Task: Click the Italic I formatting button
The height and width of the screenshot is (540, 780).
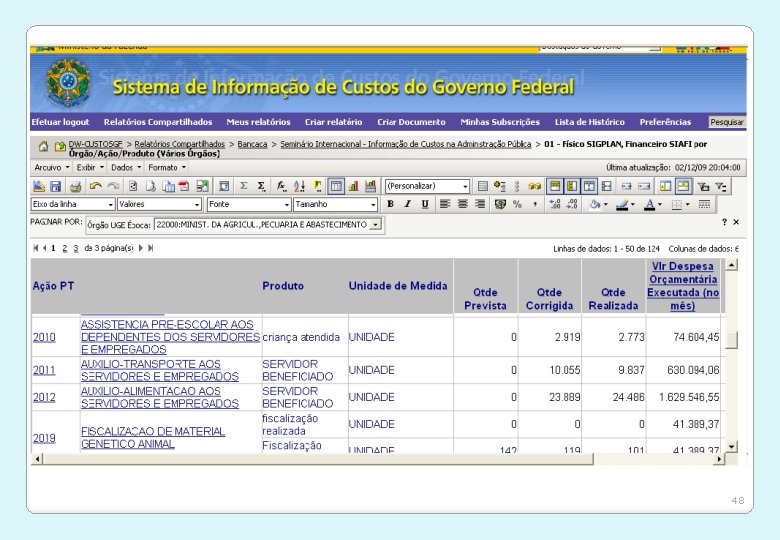Action: point(407,204)
